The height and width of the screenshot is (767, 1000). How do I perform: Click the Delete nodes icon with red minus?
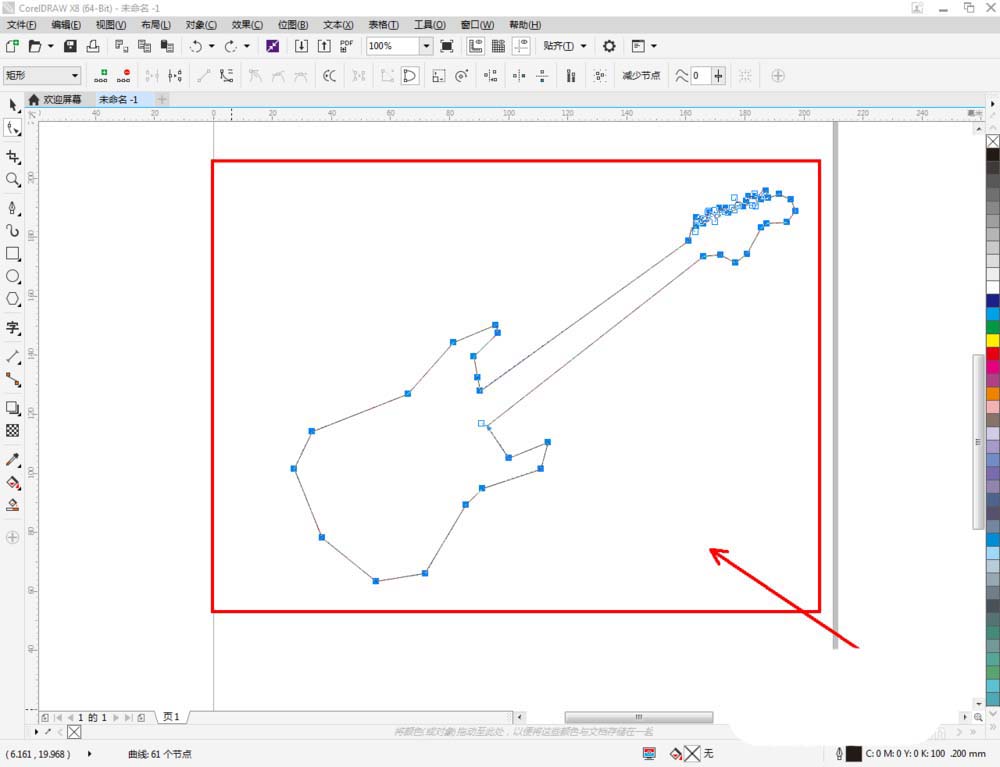(x=124, y=76)
